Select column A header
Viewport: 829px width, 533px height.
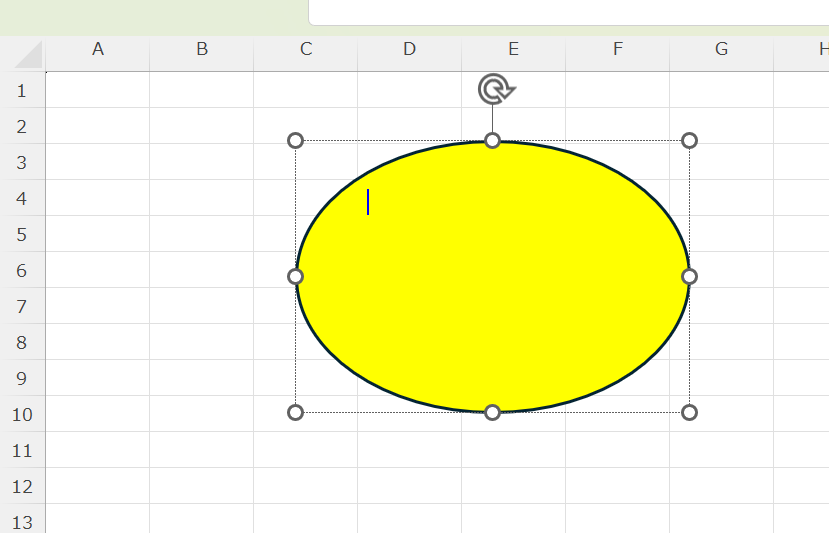tap(98, 49)
